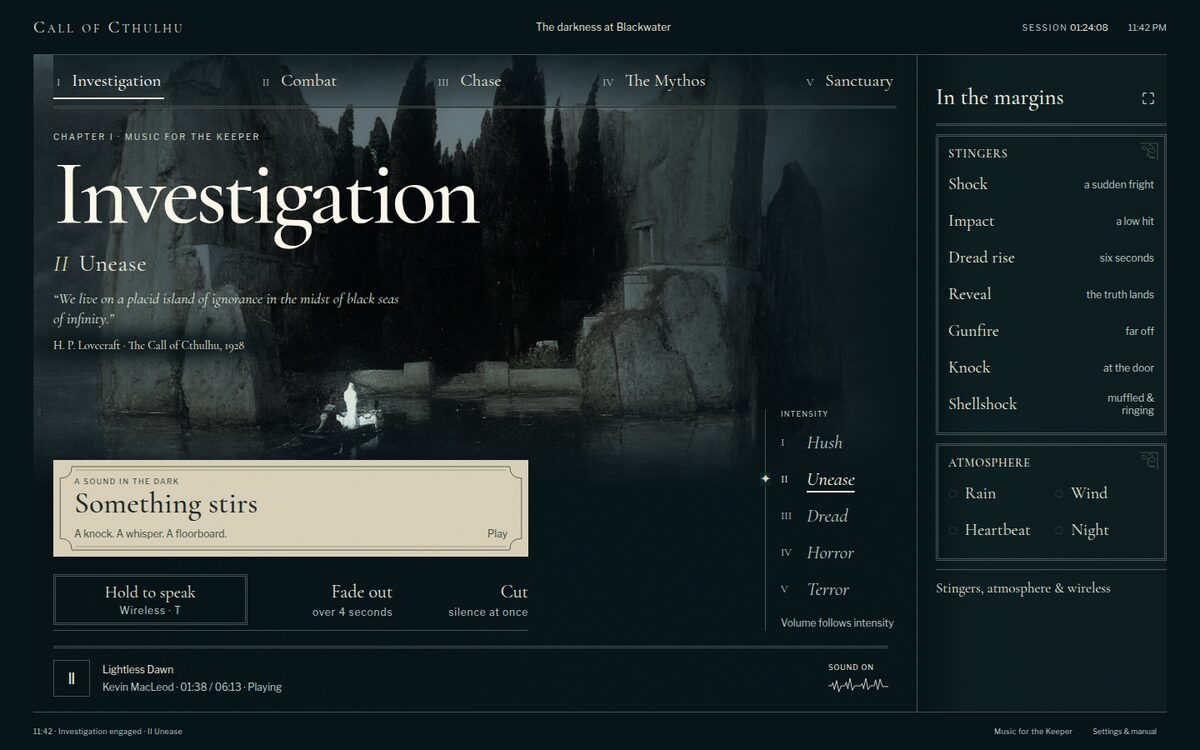Open the Combat tab
This screenshot has height=750, width=1200.
(300, 81)
